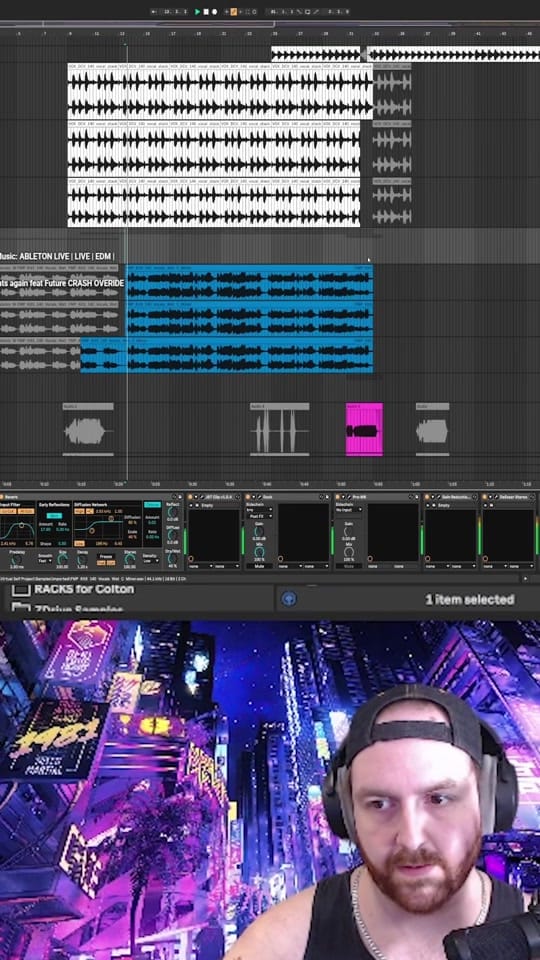Start playback with the green Play button
Image resolution: width=540 pixels, height=960 pixels.
(x=197, y=12)
